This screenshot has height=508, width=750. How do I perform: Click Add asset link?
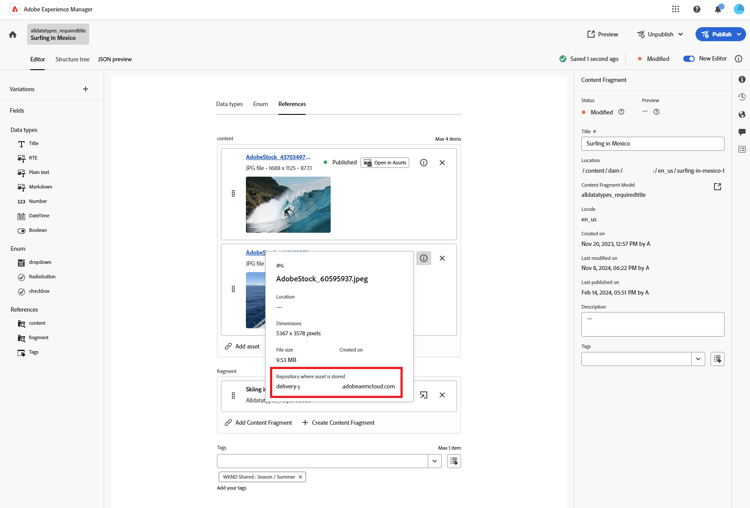(x=242, y=346)
